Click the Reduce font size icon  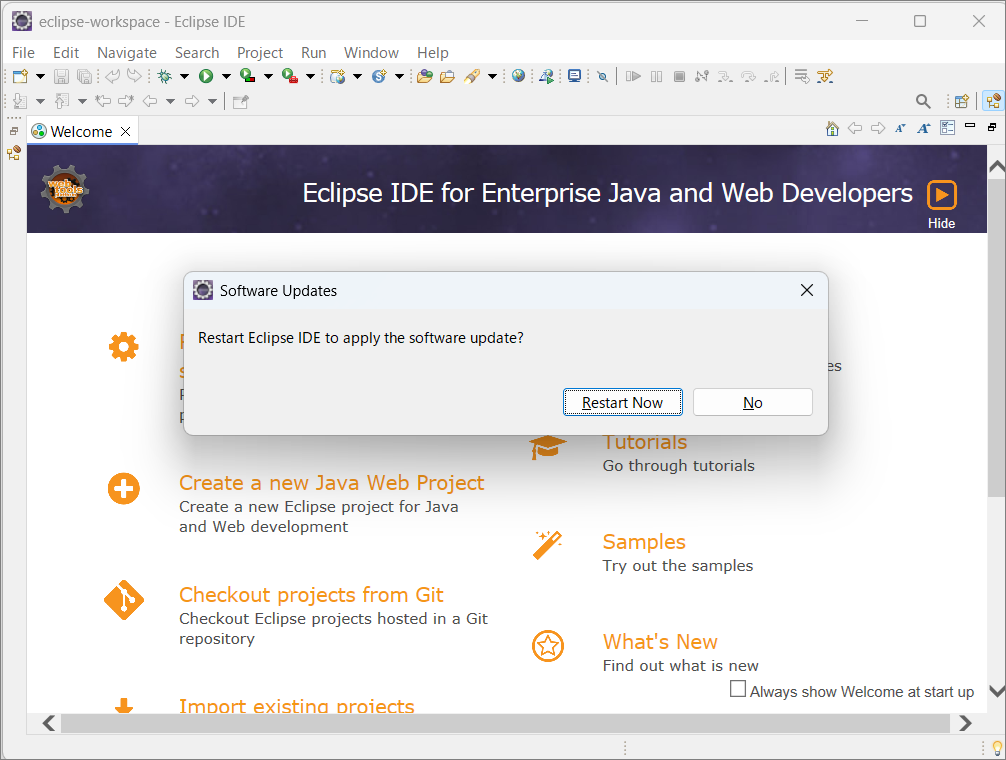pos(900,128)
